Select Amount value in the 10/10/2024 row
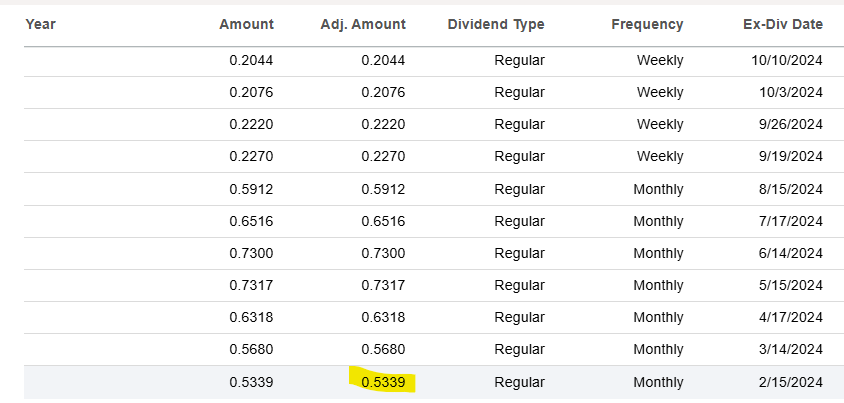The height and width of the screenshot is (403, 844). (x=251, y=60)
